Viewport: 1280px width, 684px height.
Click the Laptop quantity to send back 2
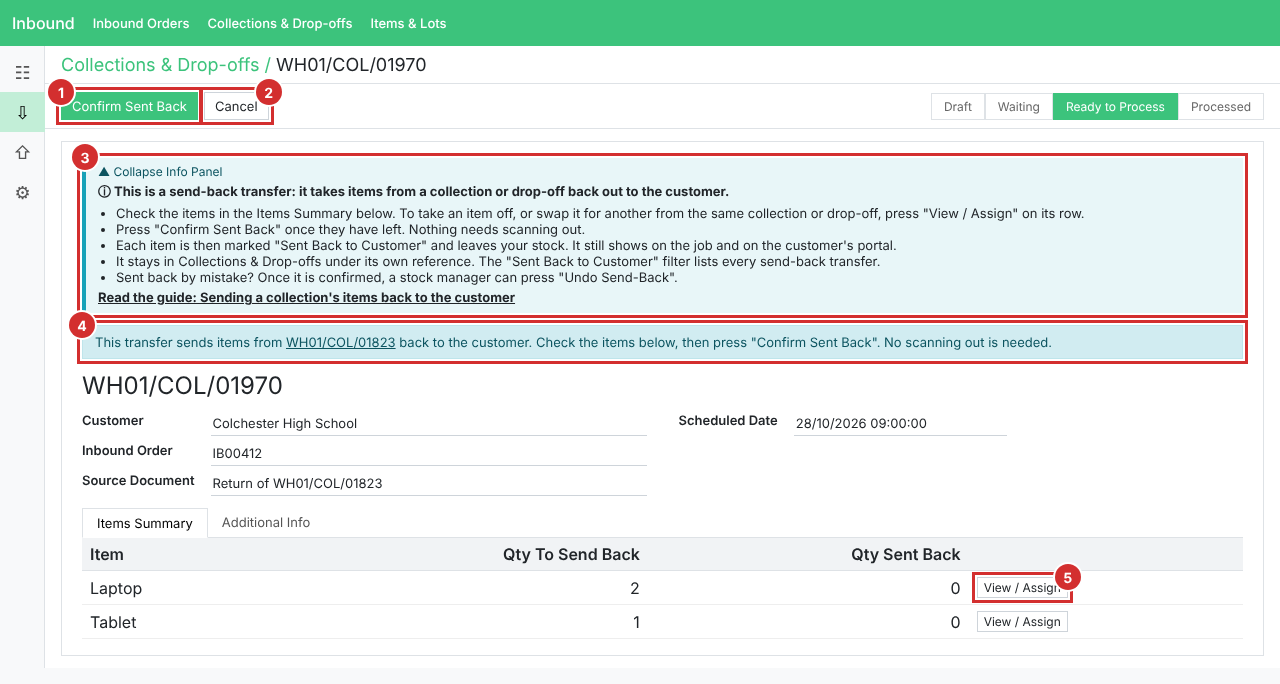tap(634, 588)
